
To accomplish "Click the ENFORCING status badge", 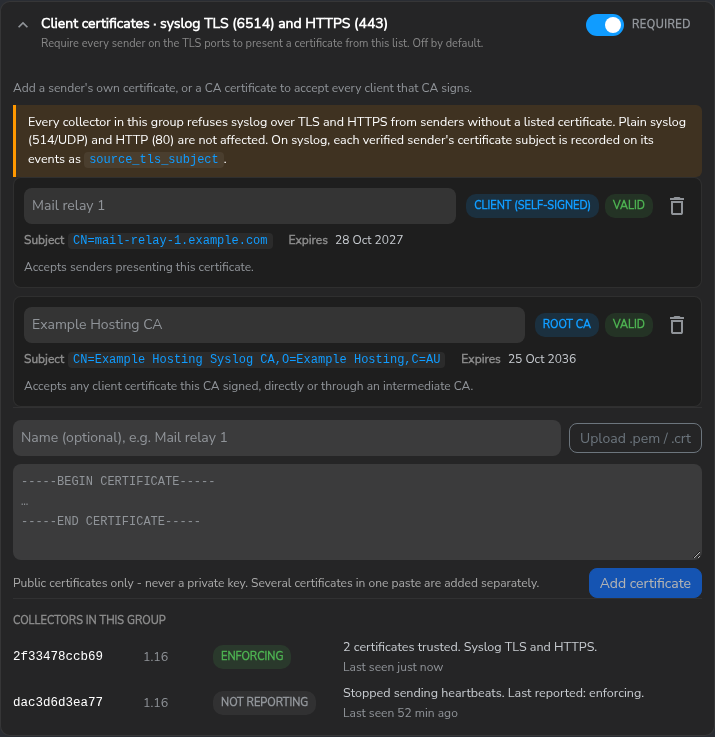I will click(x=252, y=656).
